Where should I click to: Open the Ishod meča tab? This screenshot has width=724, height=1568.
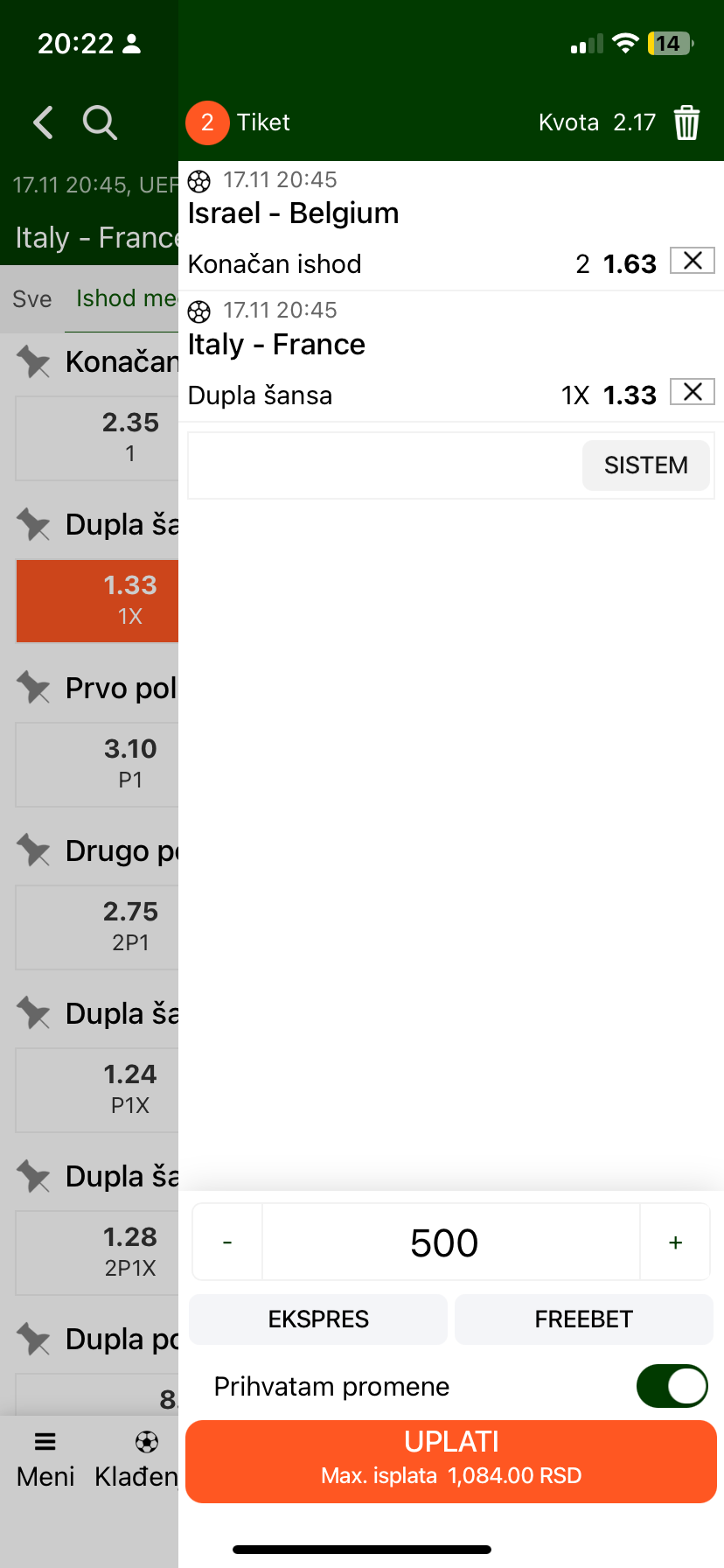pos(127,299)
